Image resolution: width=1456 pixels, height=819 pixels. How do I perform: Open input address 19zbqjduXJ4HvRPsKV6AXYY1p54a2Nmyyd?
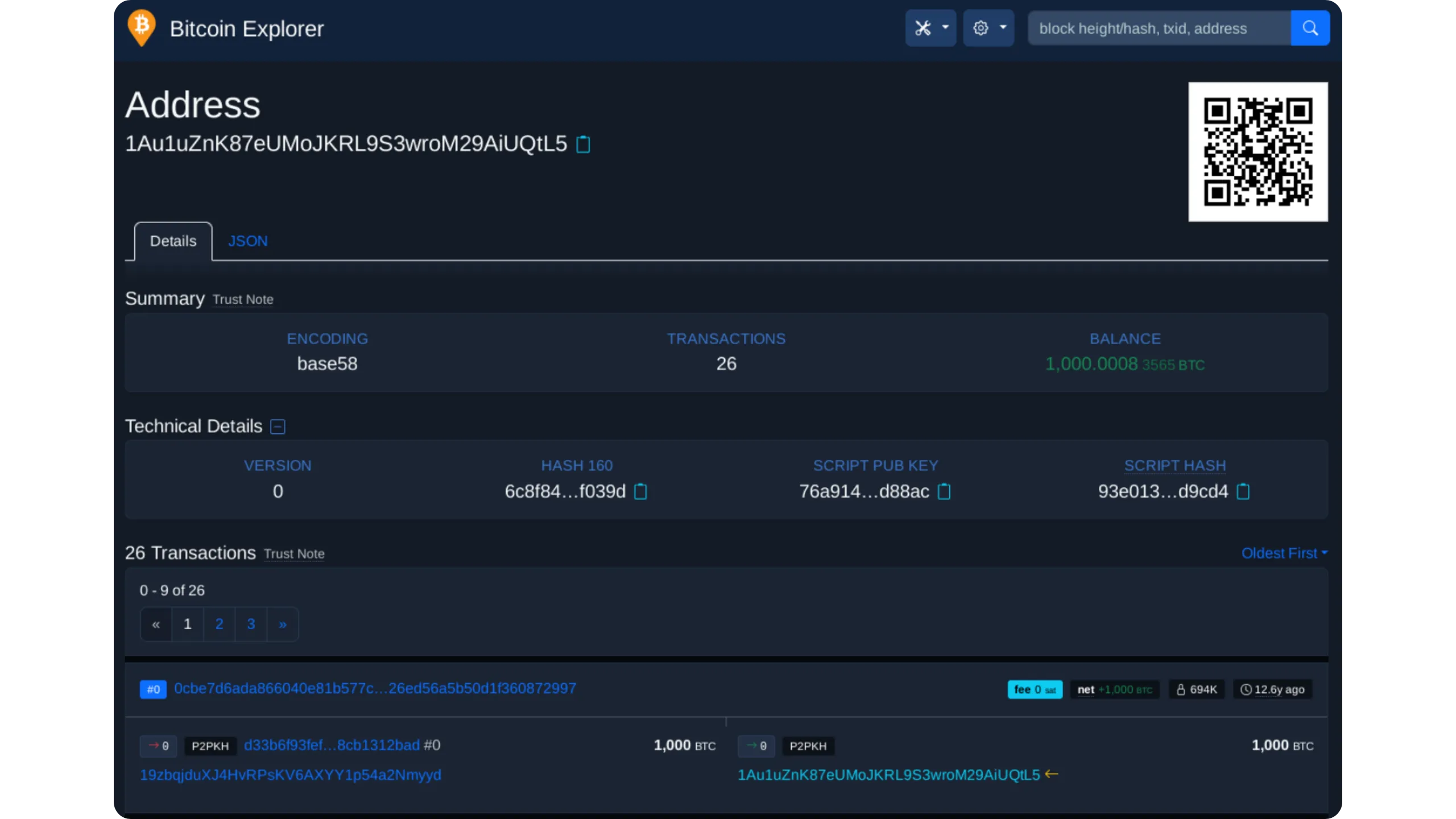click(290, 775)
